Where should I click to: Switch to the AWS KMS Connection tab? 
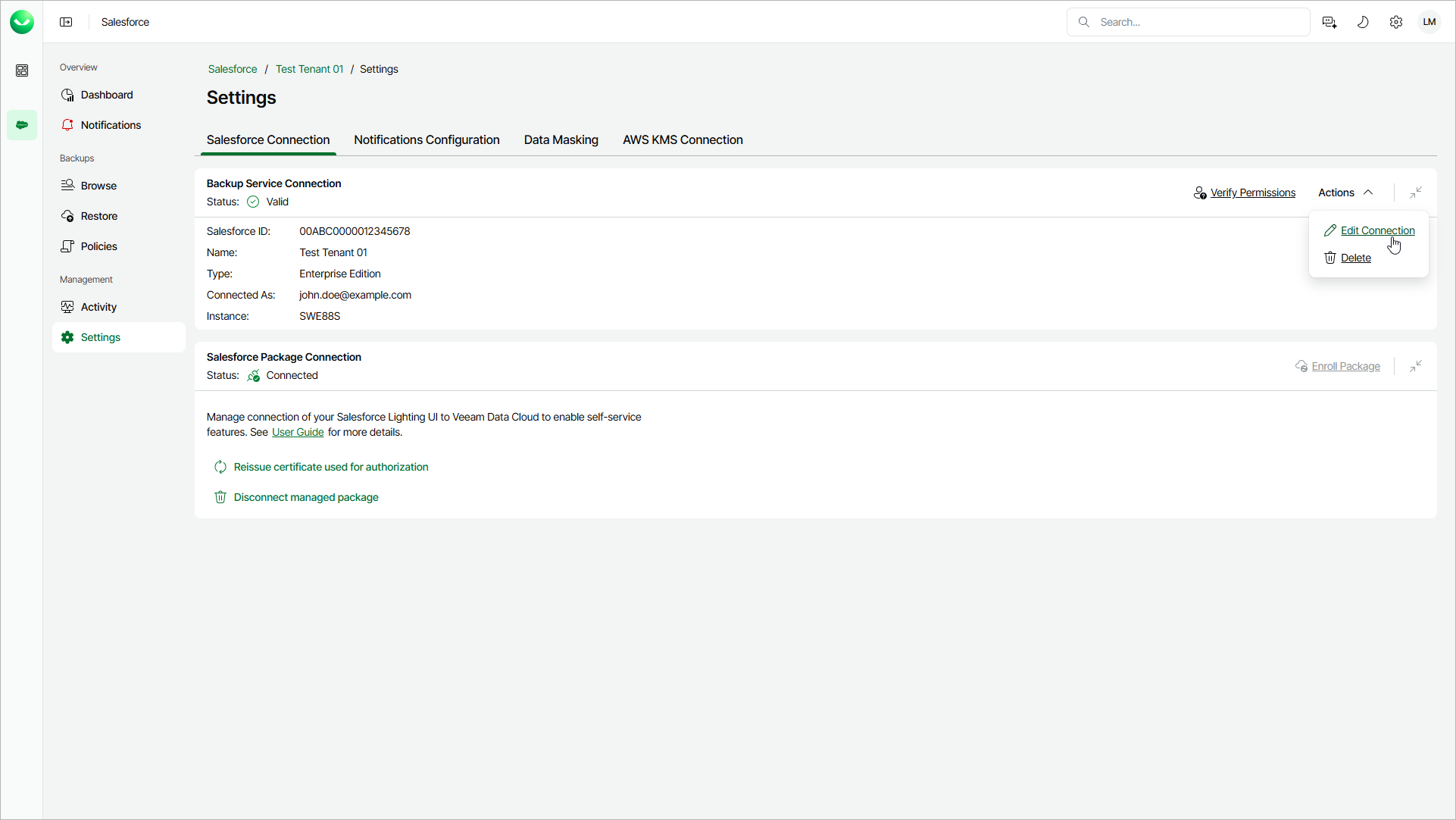[x=683, y=139]
